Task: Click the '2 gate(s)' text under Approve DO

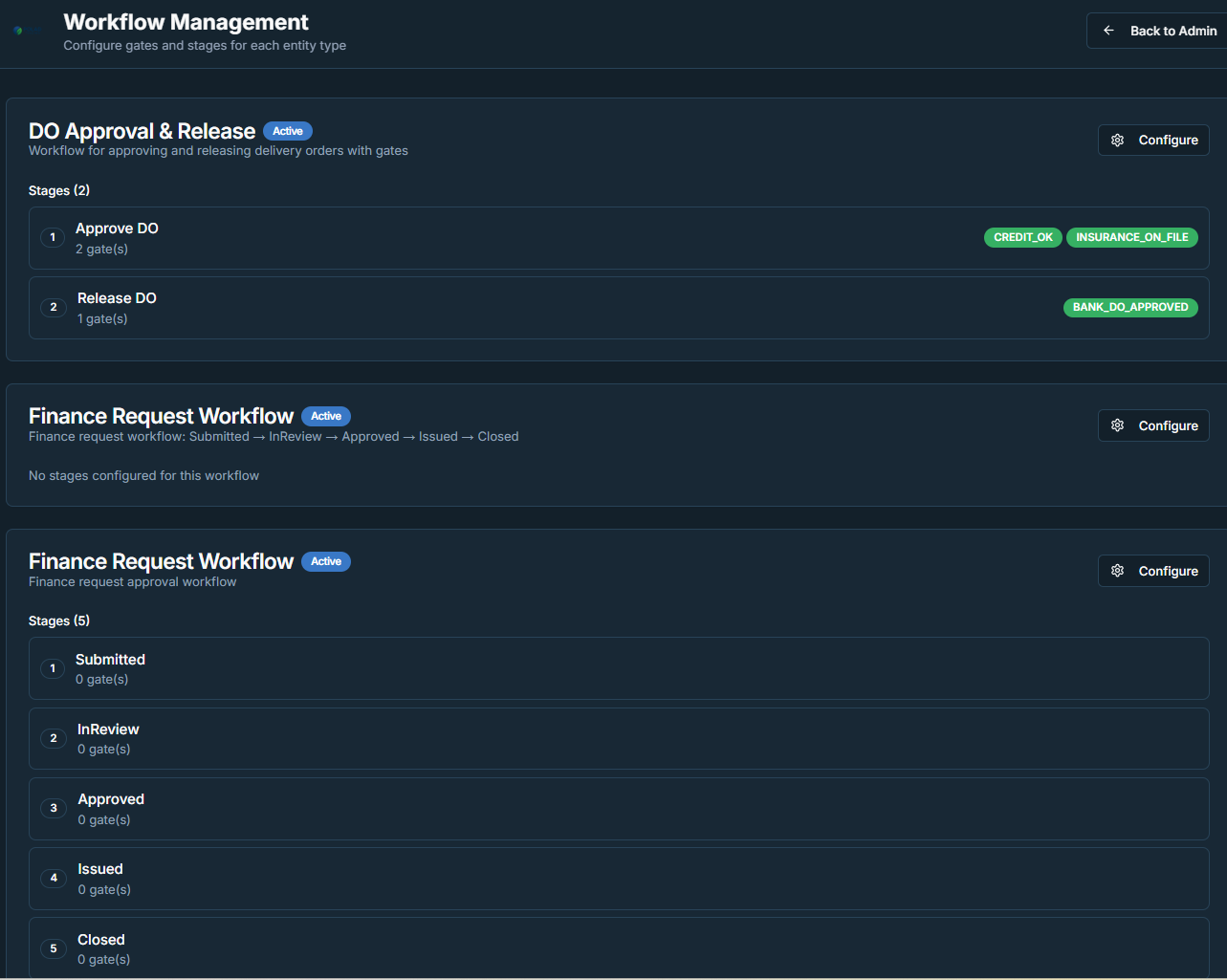Action: click(x=101, y=249)
